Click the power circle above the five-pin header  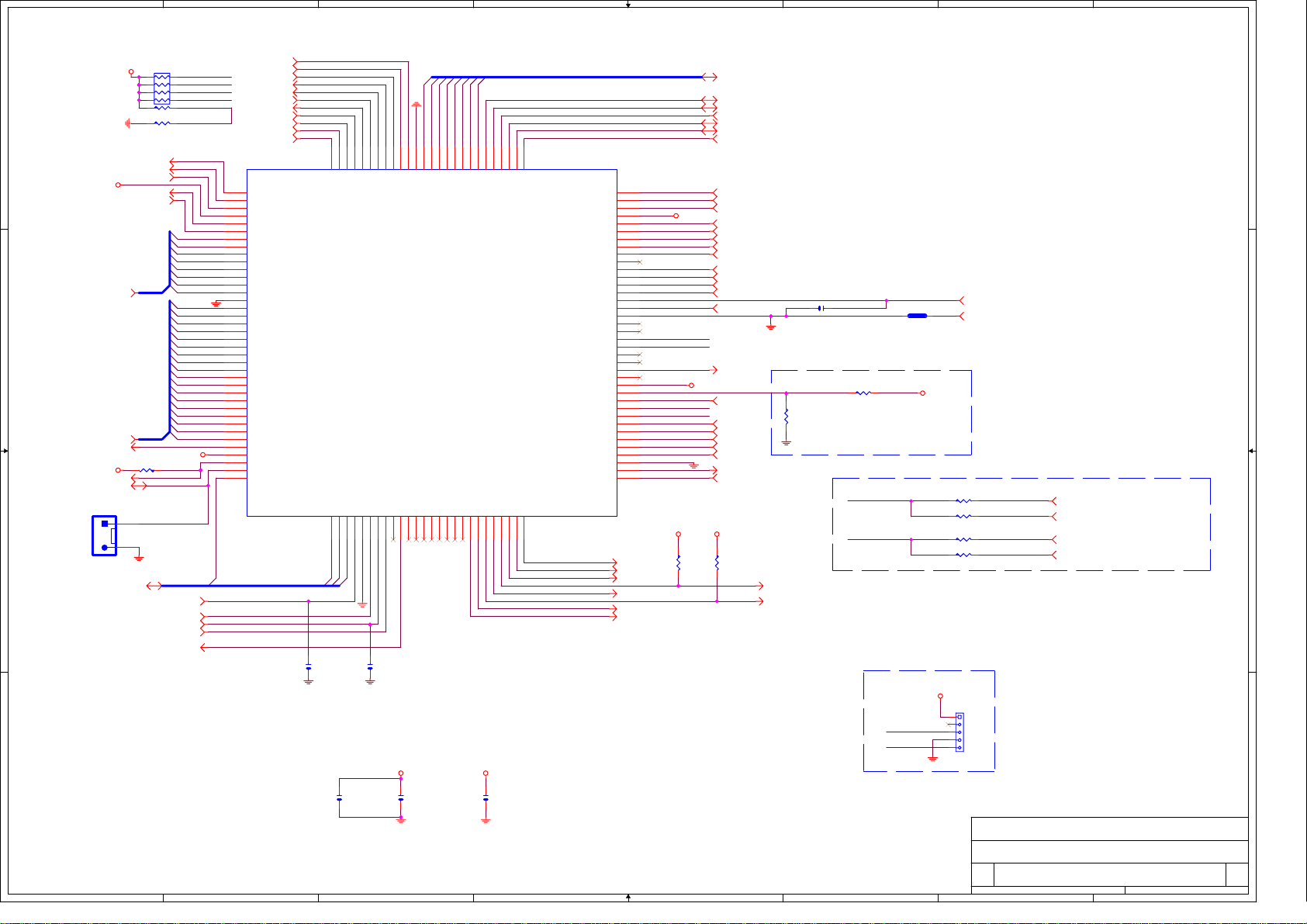(x=941, y=696)
